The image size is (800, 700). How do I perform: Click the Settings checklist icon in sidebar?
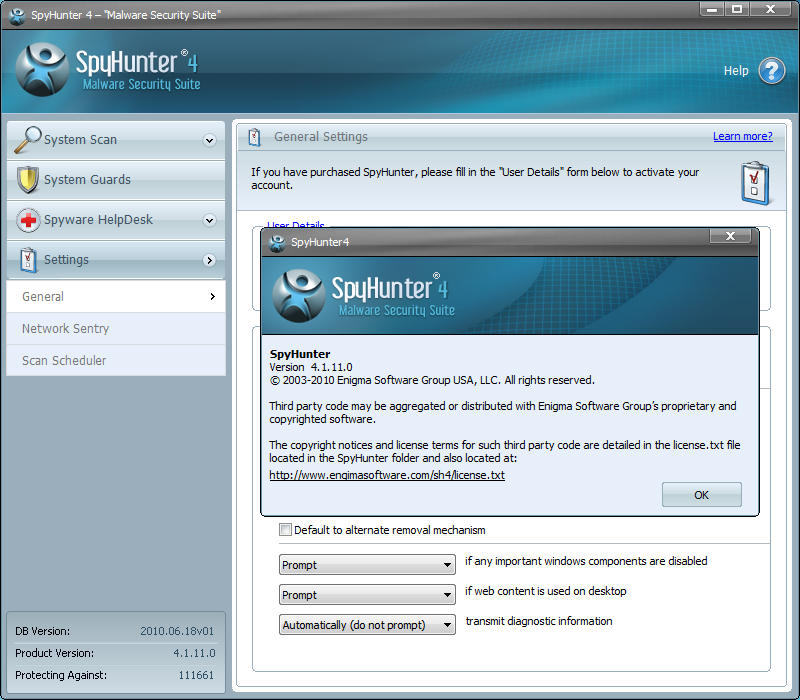27,260
